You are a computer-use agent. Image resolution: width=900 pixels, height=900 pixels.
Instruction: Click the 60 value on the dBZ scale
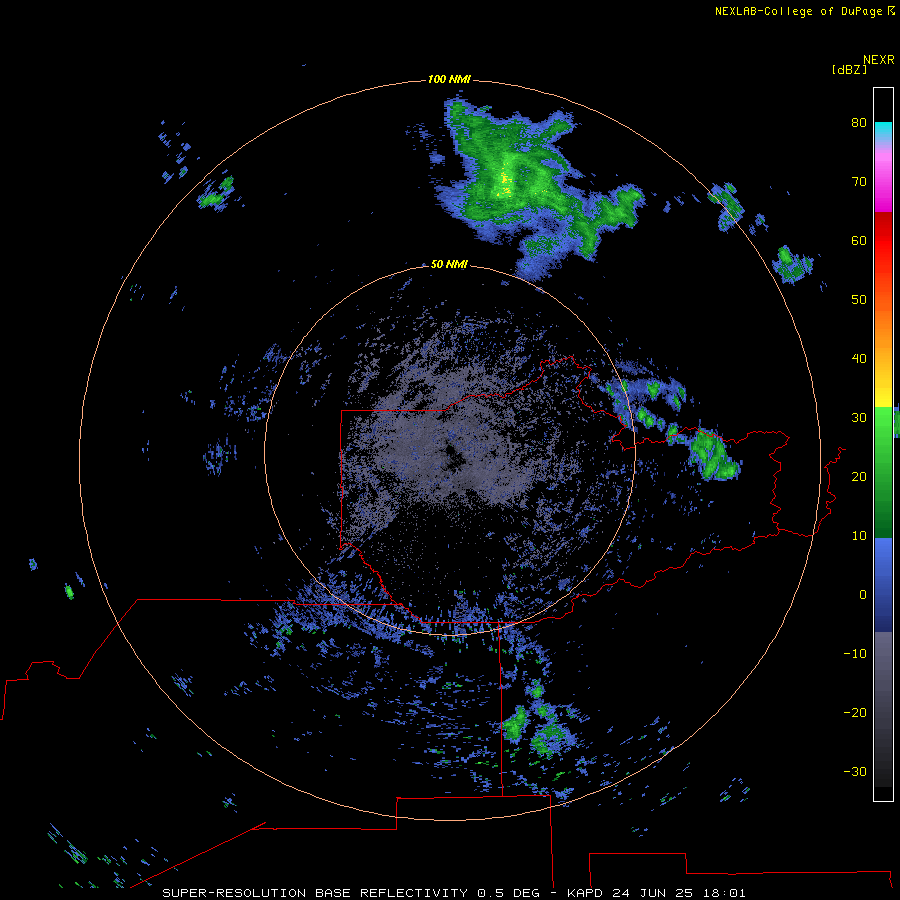[x=859, y=241]
